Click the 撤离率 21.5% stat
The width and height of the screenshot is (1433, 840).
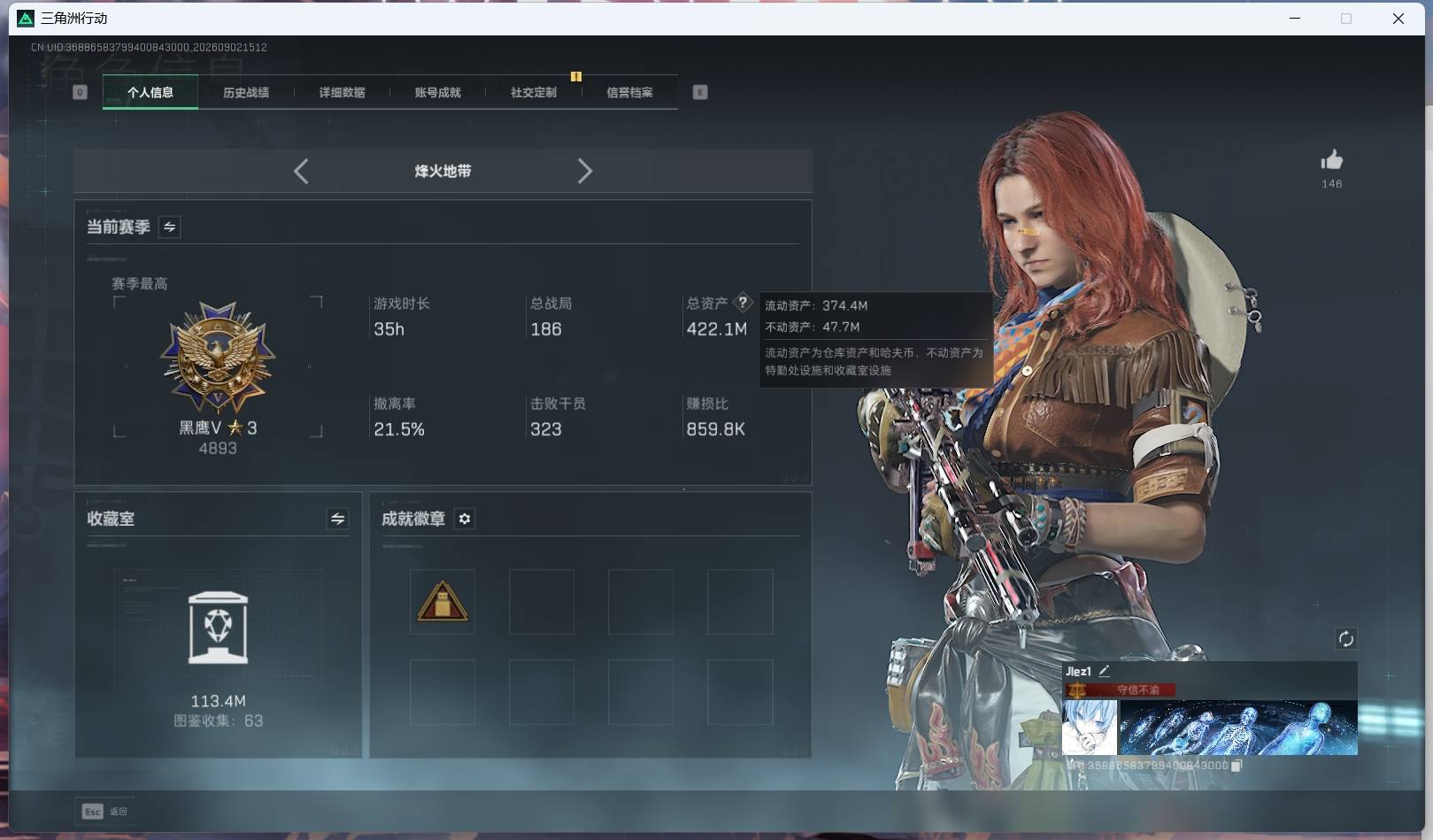tap(399, 417)
